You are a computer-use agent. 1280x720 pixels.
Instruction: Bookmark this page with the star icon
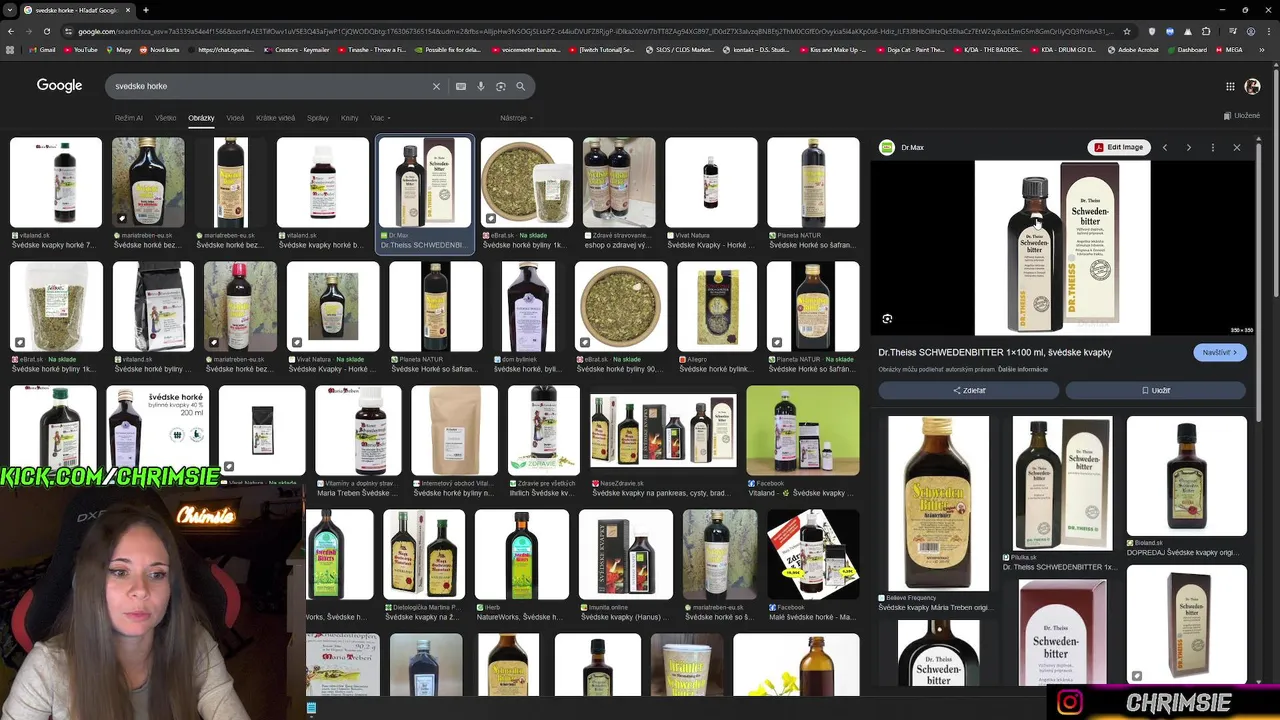click(1127, 31)
